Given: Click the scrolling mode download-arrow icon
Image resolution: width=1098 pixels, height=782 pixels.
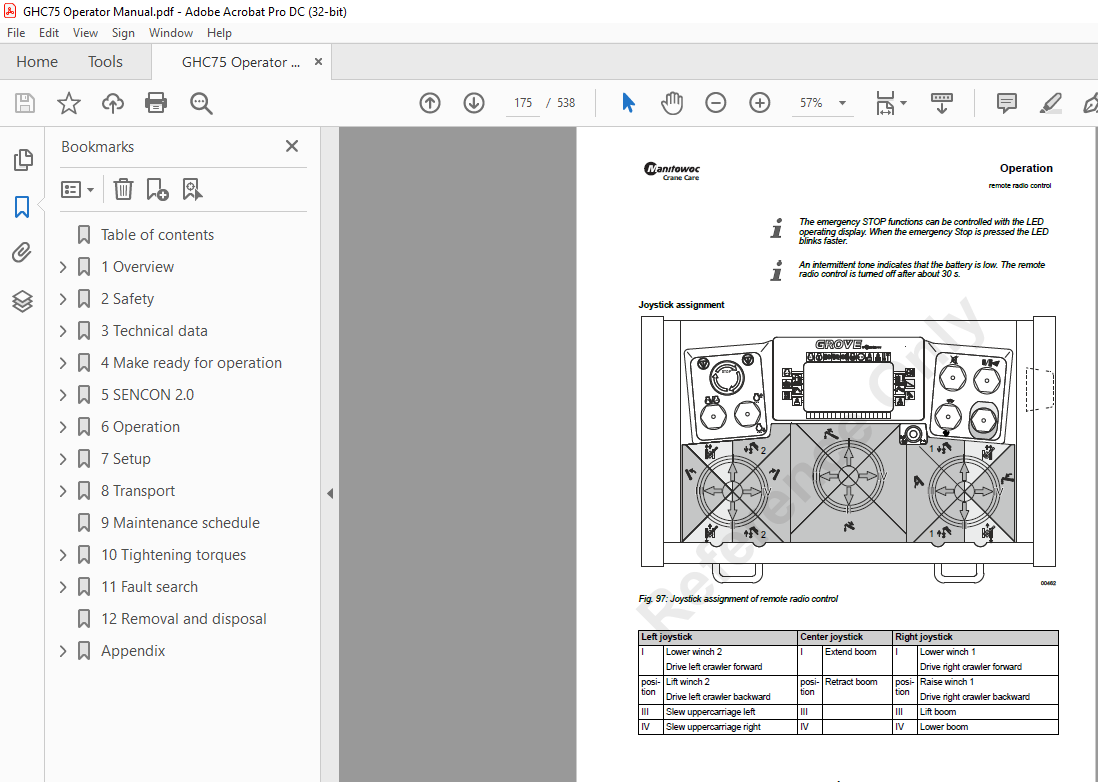Looking at the screenshot, I should coord(942,103).
